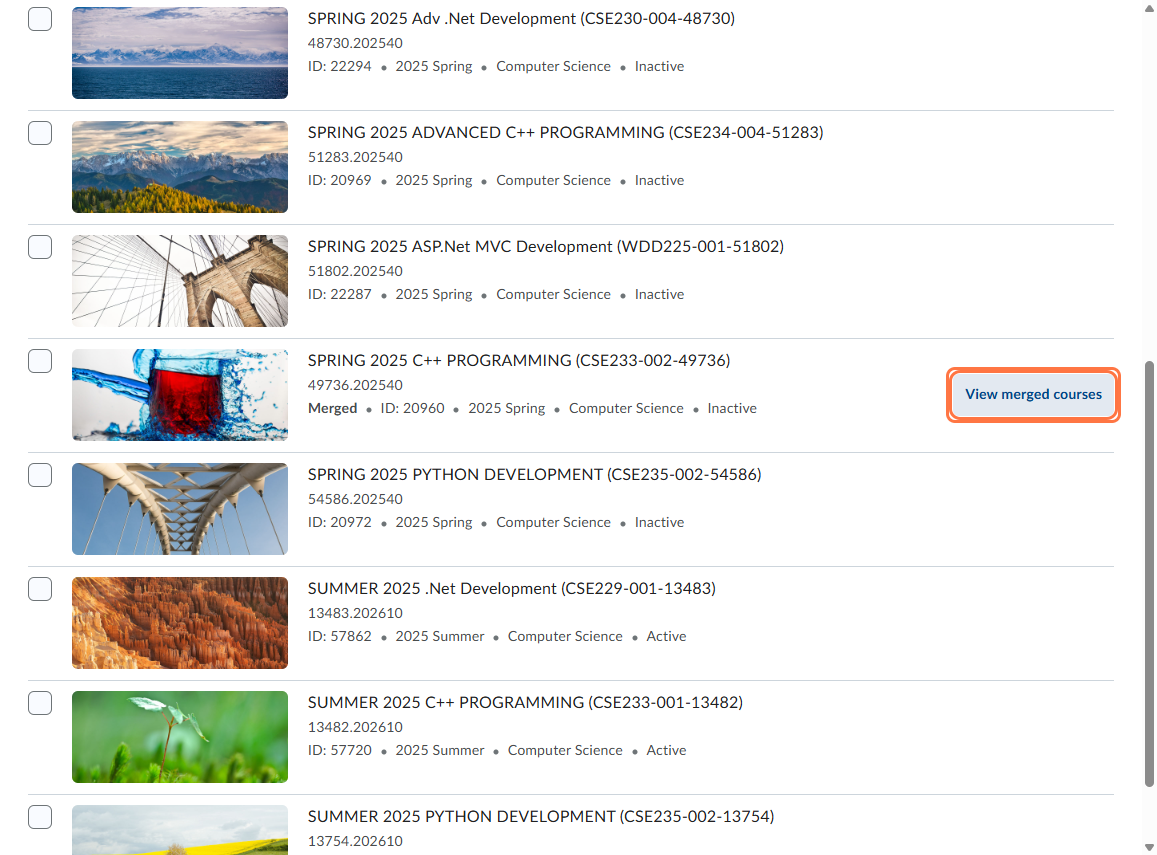Check the box for SPRING 2025 Adv .Net Development

[40, 19]
